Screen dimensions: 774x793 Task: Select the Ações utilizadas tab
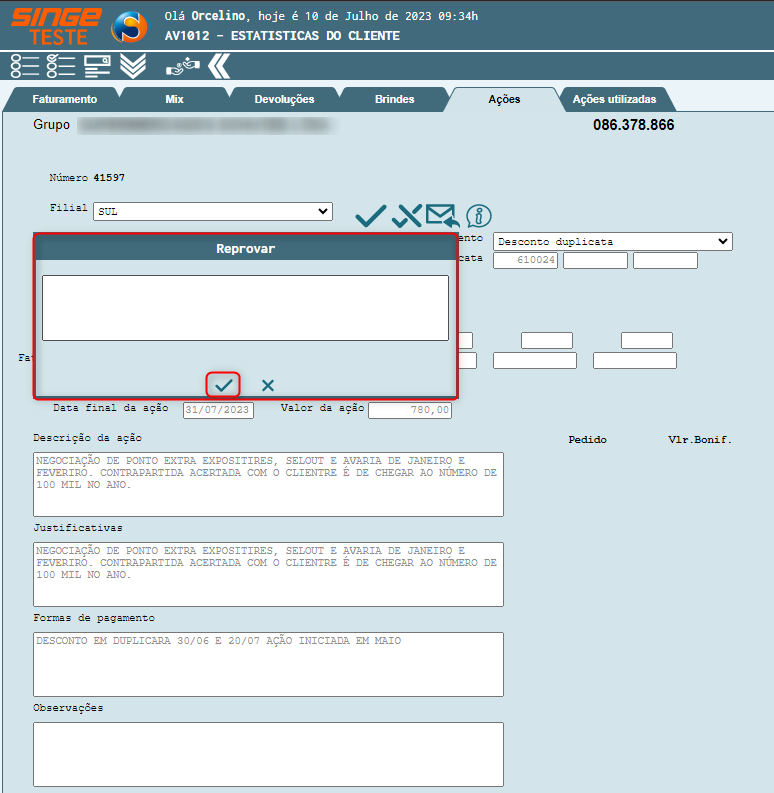(x=614, y=99)
